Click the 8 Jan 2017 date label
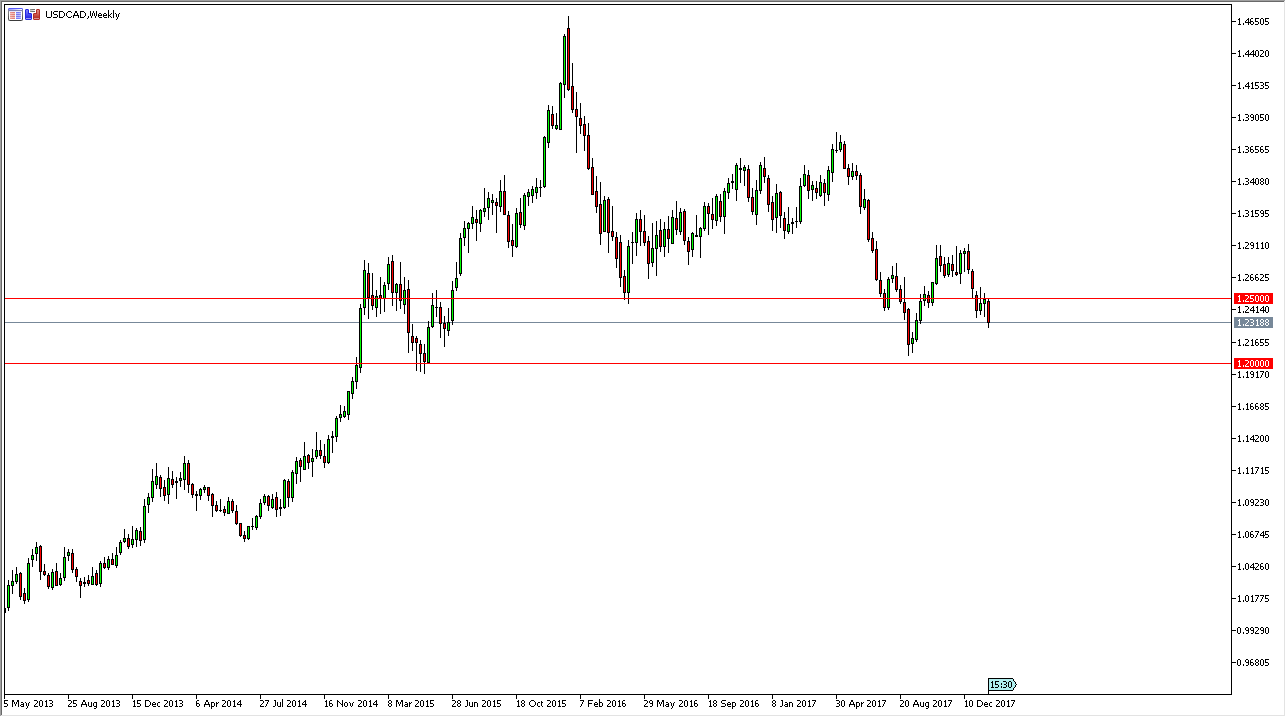This screenshot has width=1286, height=717. [x=795, y=703]
